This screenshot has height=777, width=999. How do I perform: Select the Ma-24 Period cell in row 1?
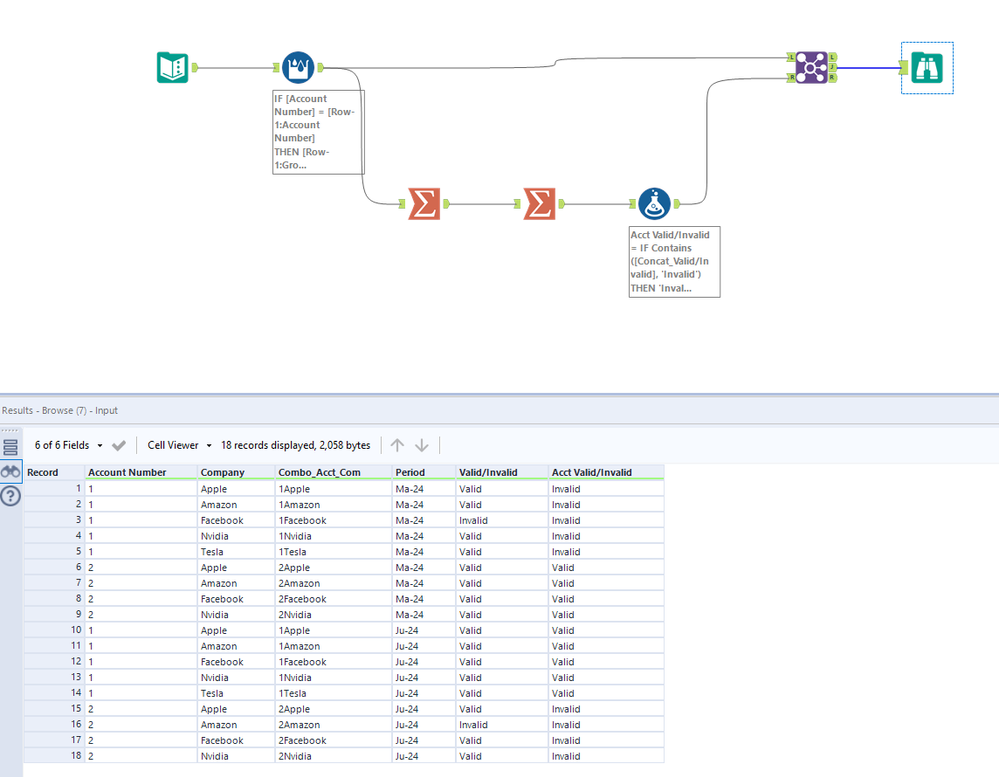[x=424, y=489]
